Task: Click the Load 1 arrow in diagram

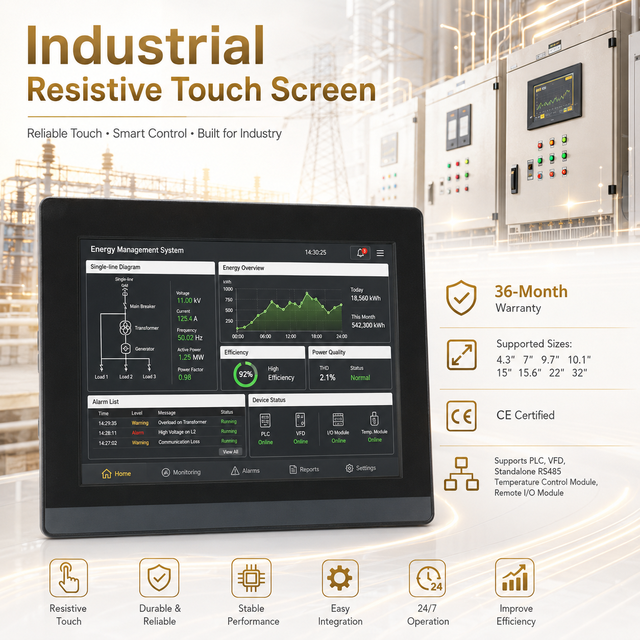Action: [101, 366]
